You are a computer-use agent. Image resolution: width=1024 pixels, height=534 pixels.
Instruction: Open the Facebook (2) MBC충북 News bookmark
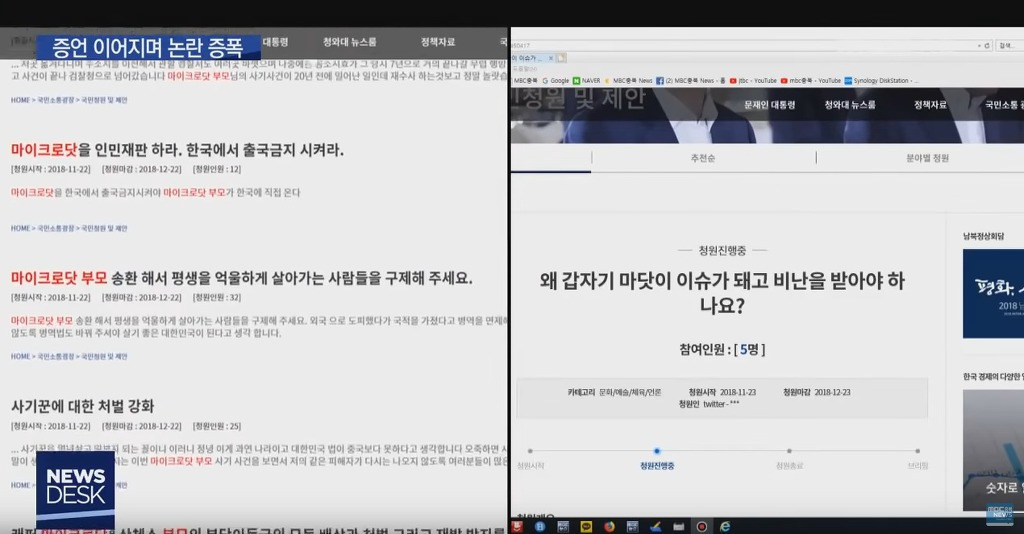690,80
